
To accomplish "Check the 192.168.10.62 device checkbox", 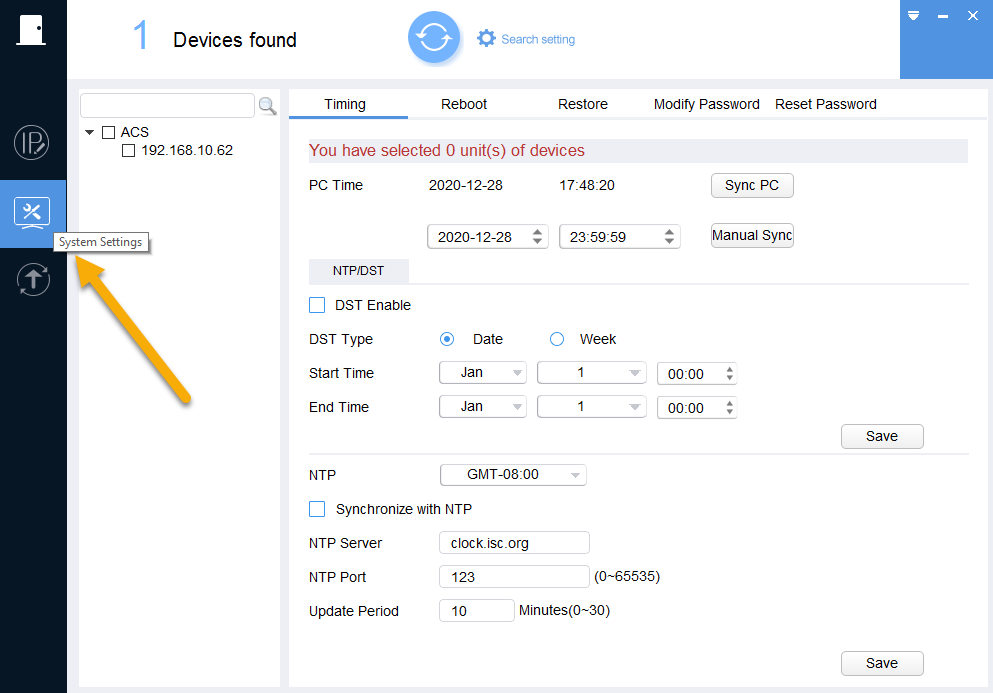I will coord(129,151).
